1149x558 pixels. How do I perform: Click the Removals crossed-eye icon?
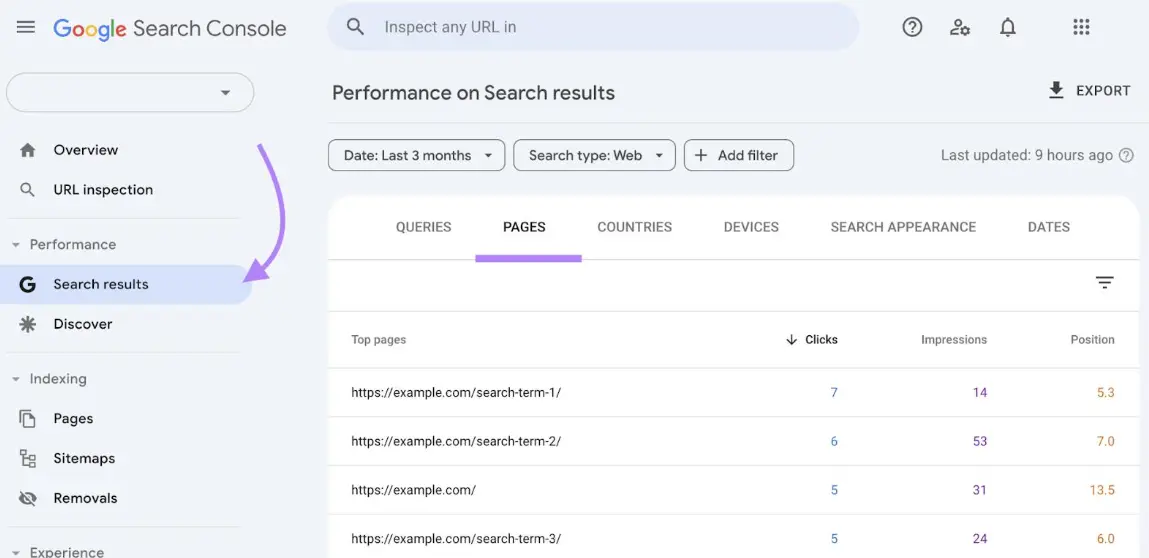coord(27,498)
